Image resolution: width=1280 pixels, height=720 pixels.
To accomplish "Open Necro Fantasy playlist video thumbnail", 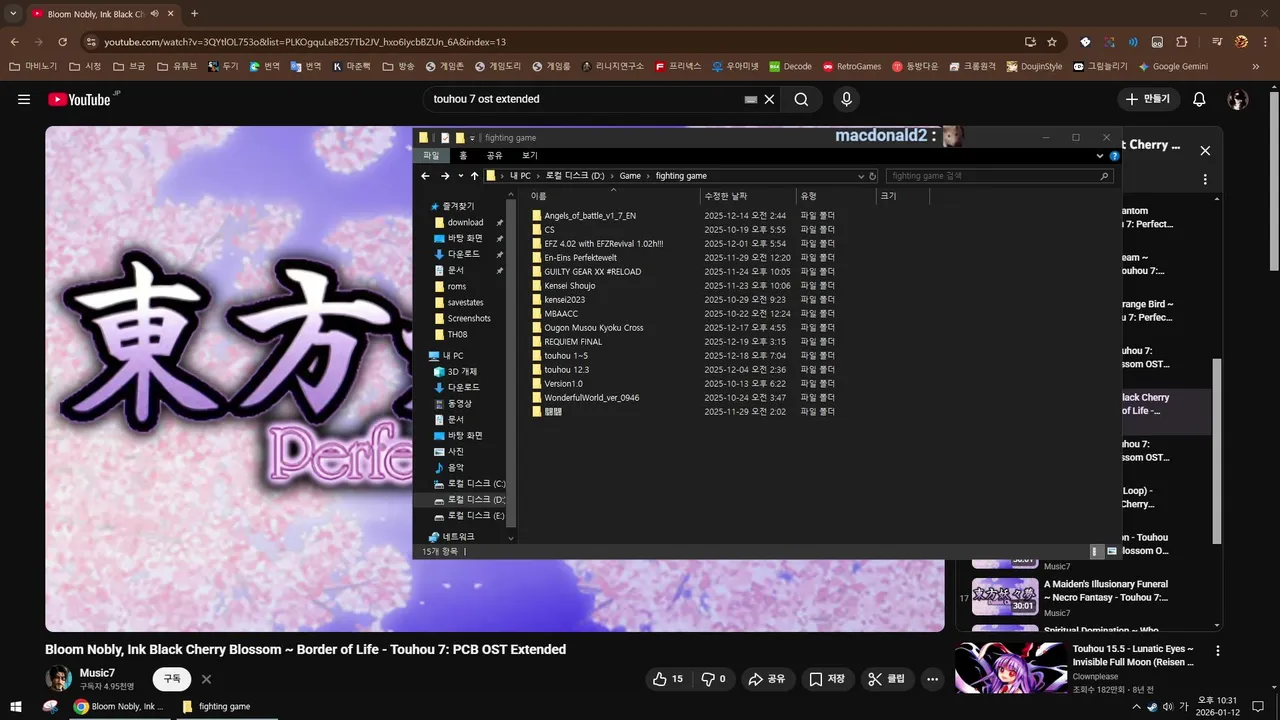I will [x=1005, y=596].
